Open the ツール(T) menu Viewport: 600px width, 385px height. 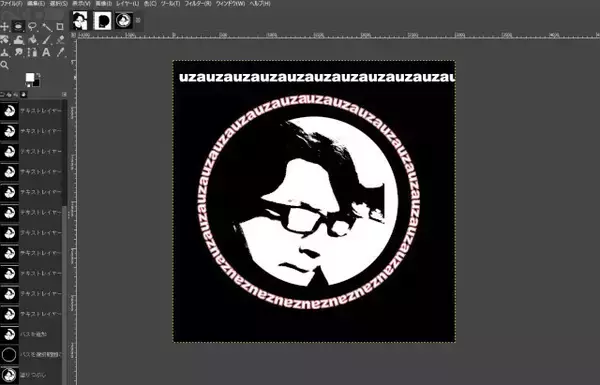tap(170, 3)
